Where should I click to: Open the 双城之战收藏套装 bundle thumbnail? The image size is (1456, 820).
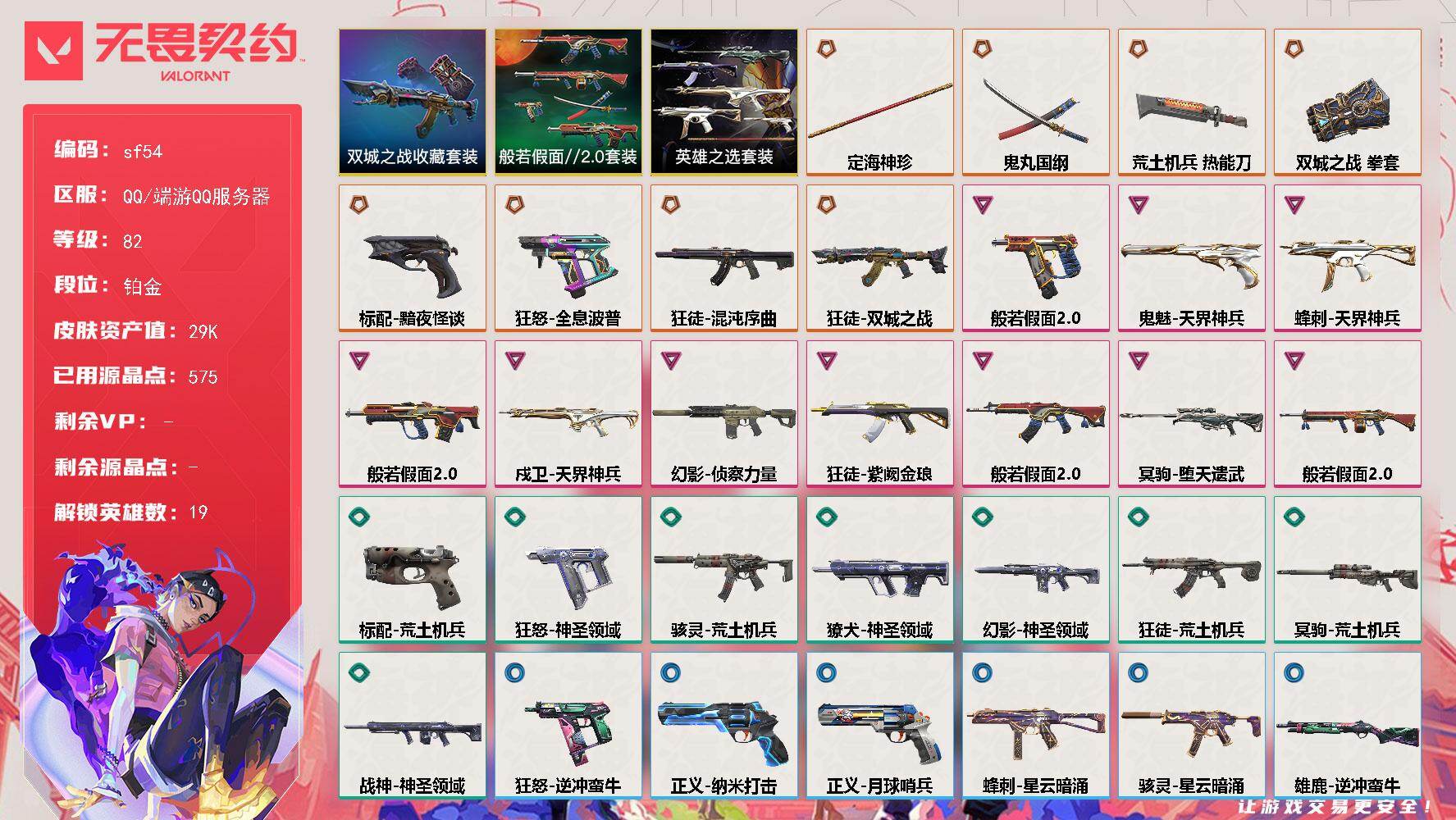click(x=413, y=102)
